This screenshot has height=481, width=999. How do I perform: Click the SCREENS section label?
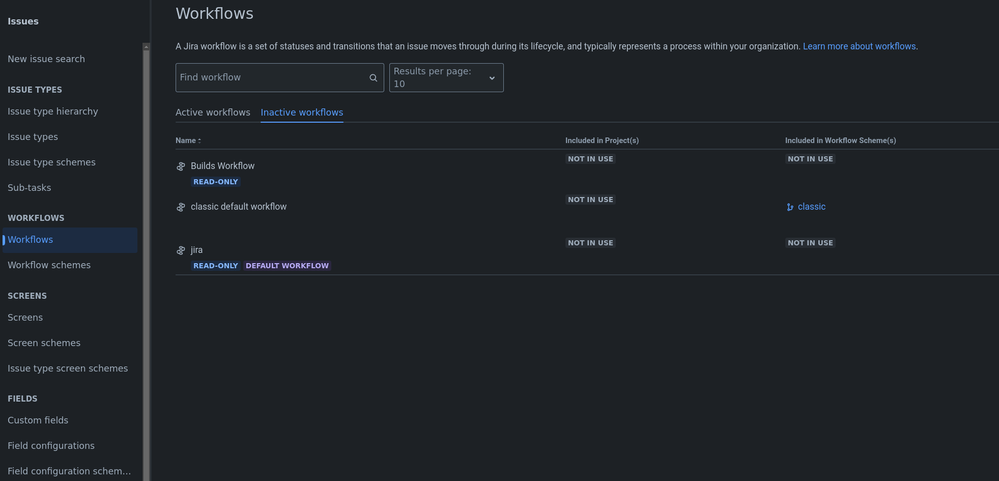point(27,296)
